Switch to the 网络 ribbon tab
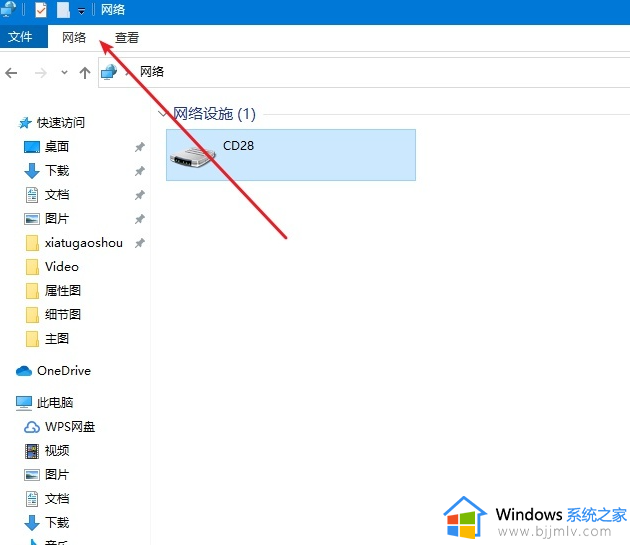Viewport: 632px width, 545px height. point(74,37)
